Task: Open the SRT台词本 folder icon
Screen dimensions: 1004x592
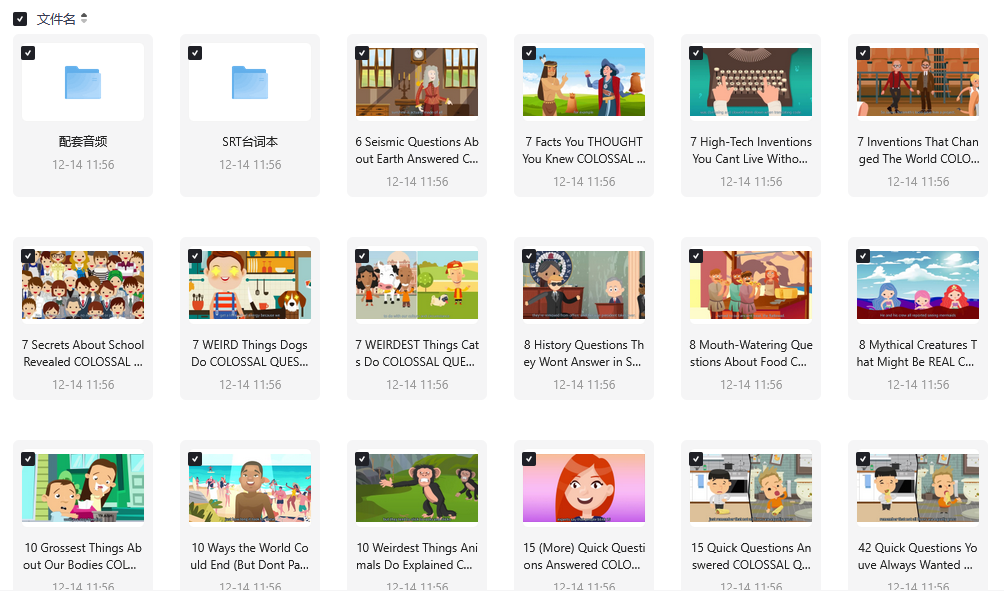Action: 250,82
